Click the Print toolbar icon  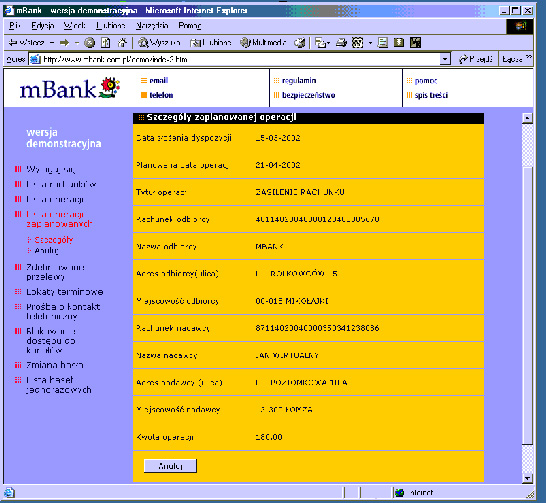341,43
